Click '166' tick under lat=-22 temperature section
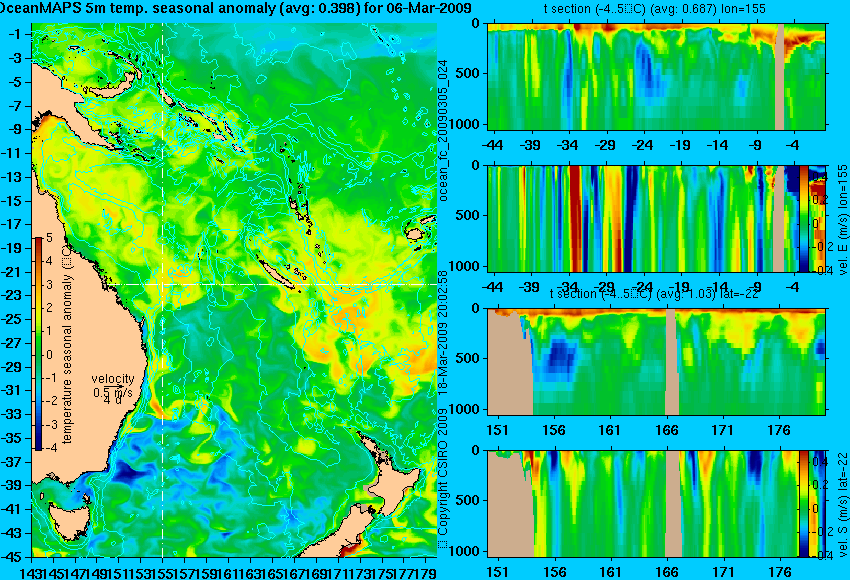This screenshot has height=580, width=850. click(666, 430)
